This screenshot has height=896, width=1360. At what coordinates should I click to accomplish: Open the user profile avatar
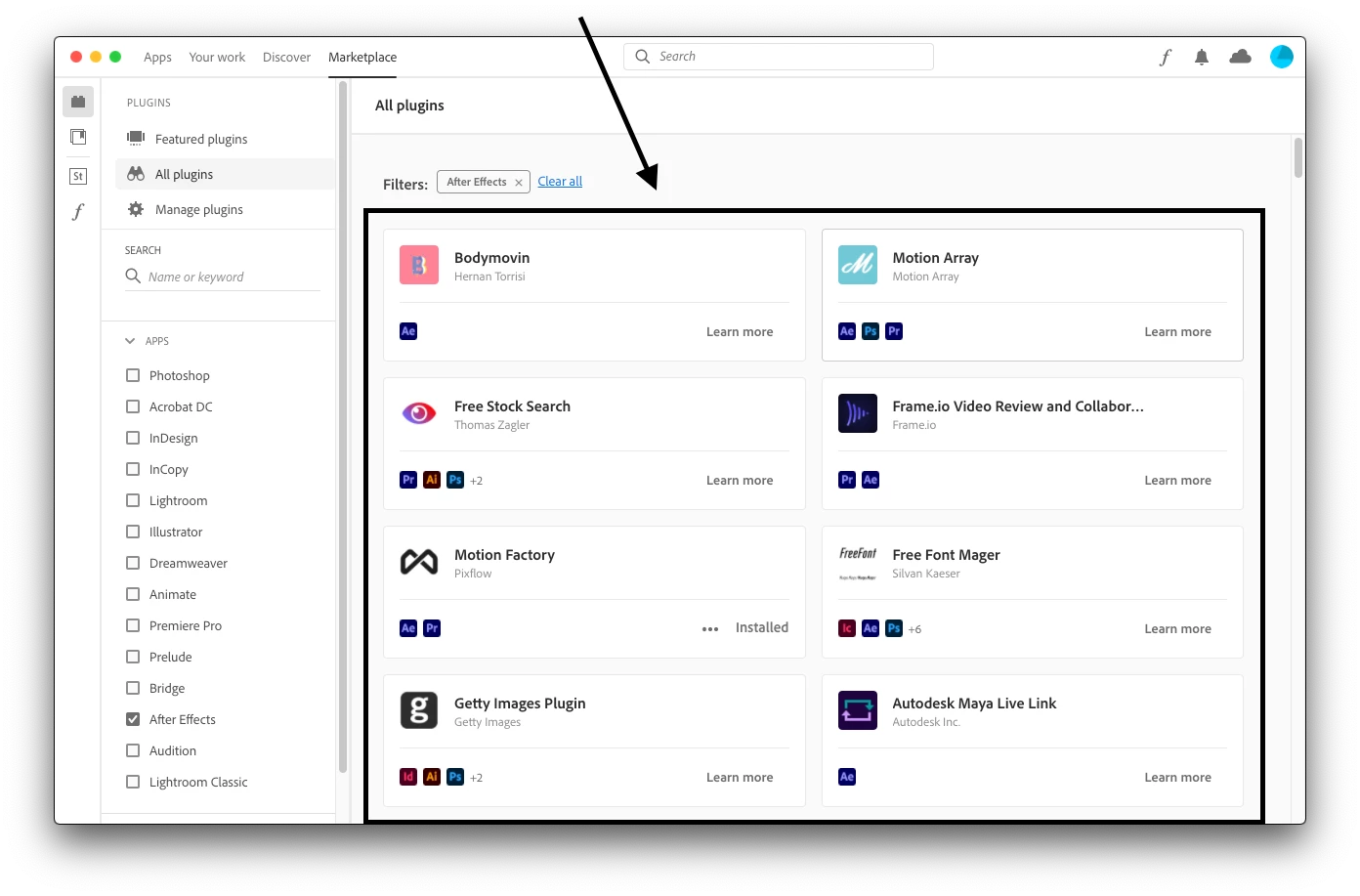(1282, 57)
